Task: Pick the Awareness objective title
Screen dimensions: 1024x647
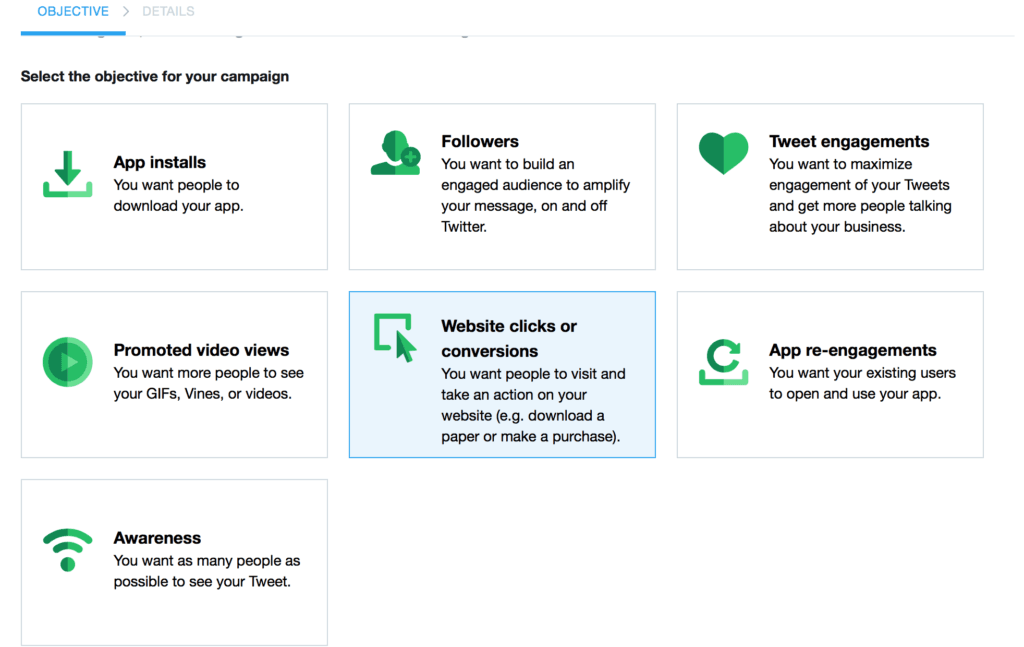Action: point(157,538)
